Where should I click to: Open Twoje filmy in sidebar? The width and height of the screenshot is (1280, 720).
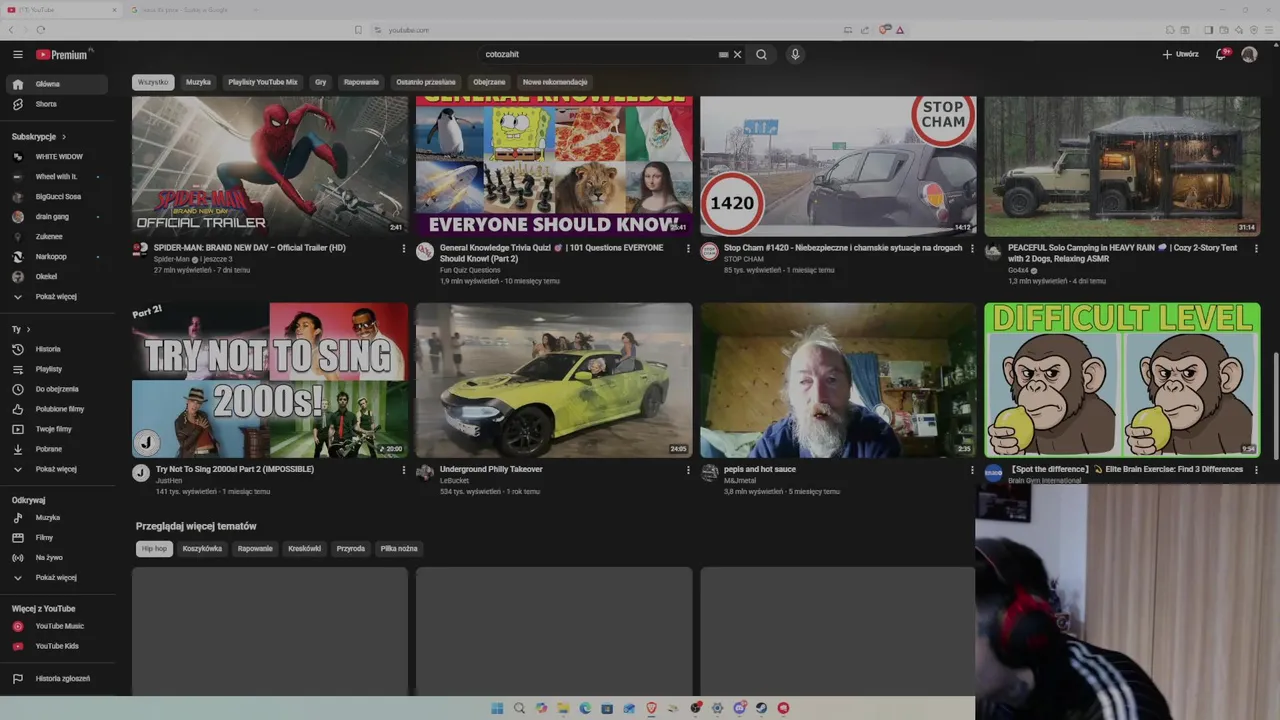tap(56, 429)
